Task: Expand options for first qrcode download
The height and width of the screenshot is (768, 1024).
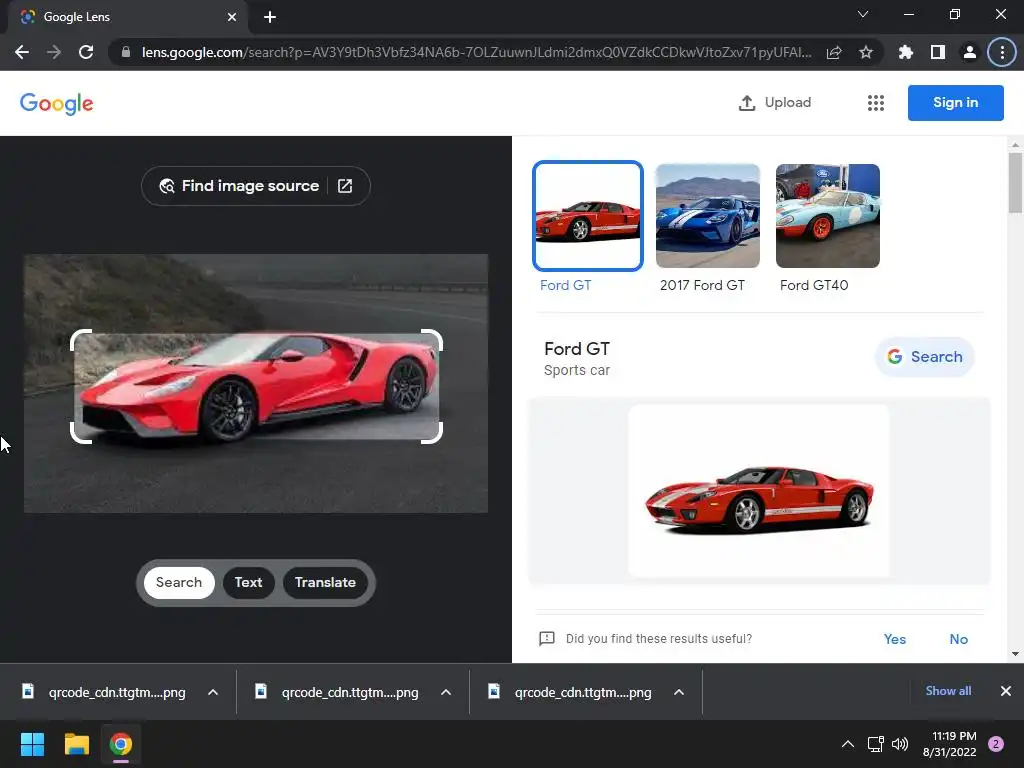Action: 213,692
